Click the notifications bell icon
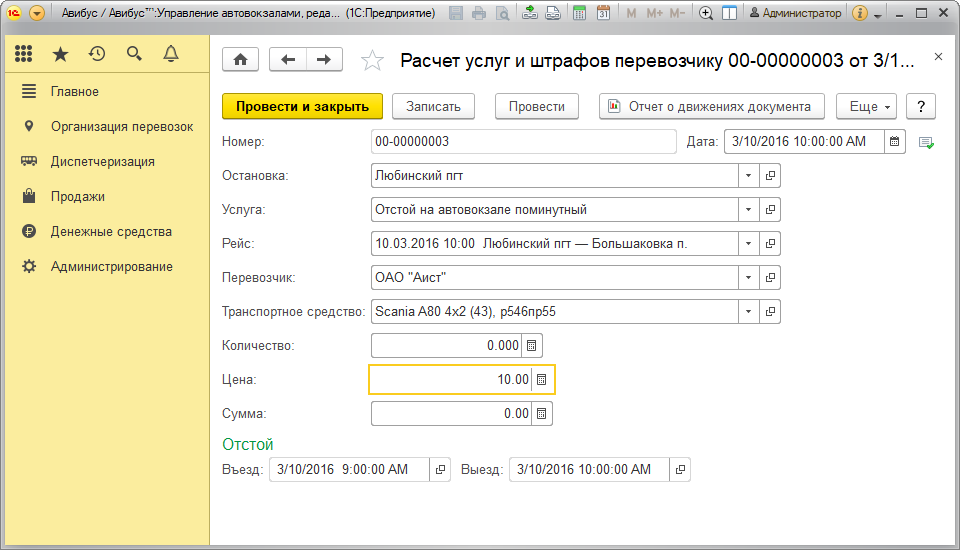This screenshot has width=960, height=550. (171, 54)
